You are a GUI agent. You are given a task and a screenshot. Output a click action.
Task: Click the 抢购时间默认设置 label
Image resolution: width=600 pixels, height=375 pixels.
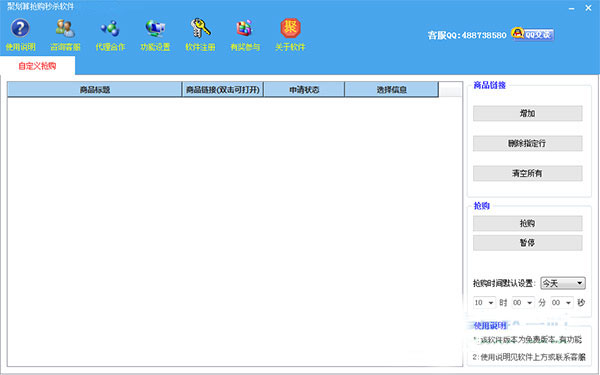click(505, 284)
